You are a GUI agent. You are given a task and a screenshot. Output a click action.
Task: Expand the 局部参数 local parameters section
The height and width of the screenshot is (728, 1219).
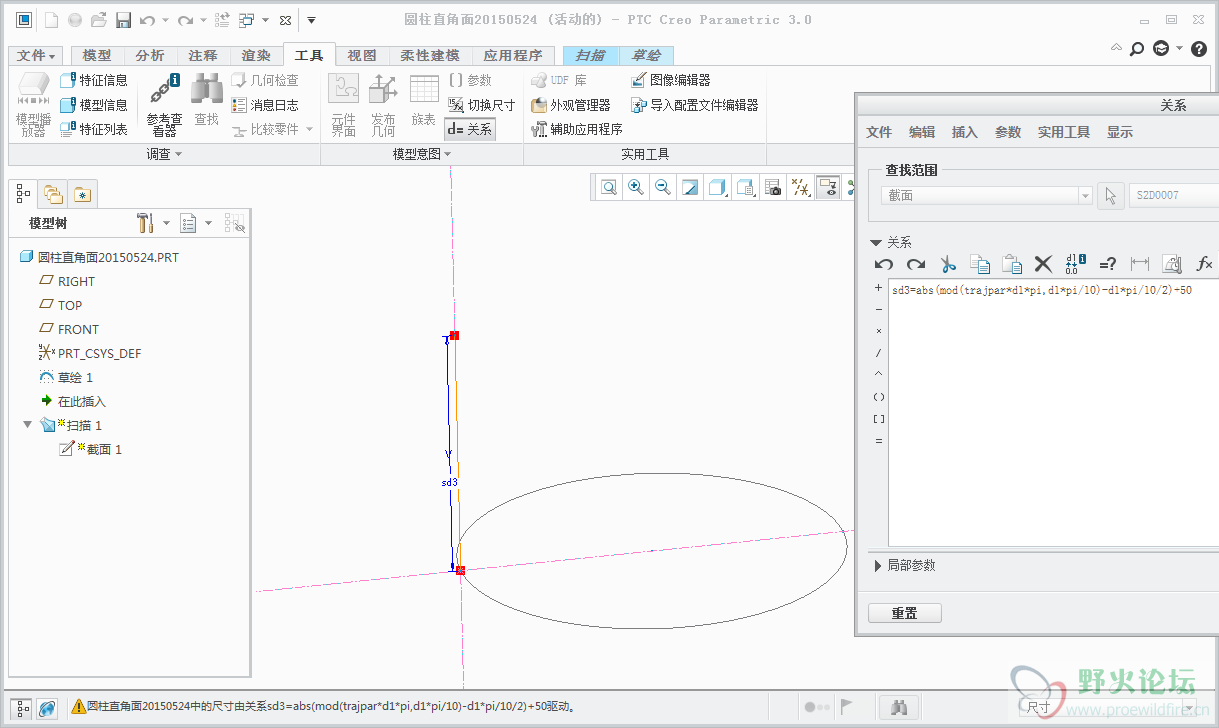click(x=878, y=566)
